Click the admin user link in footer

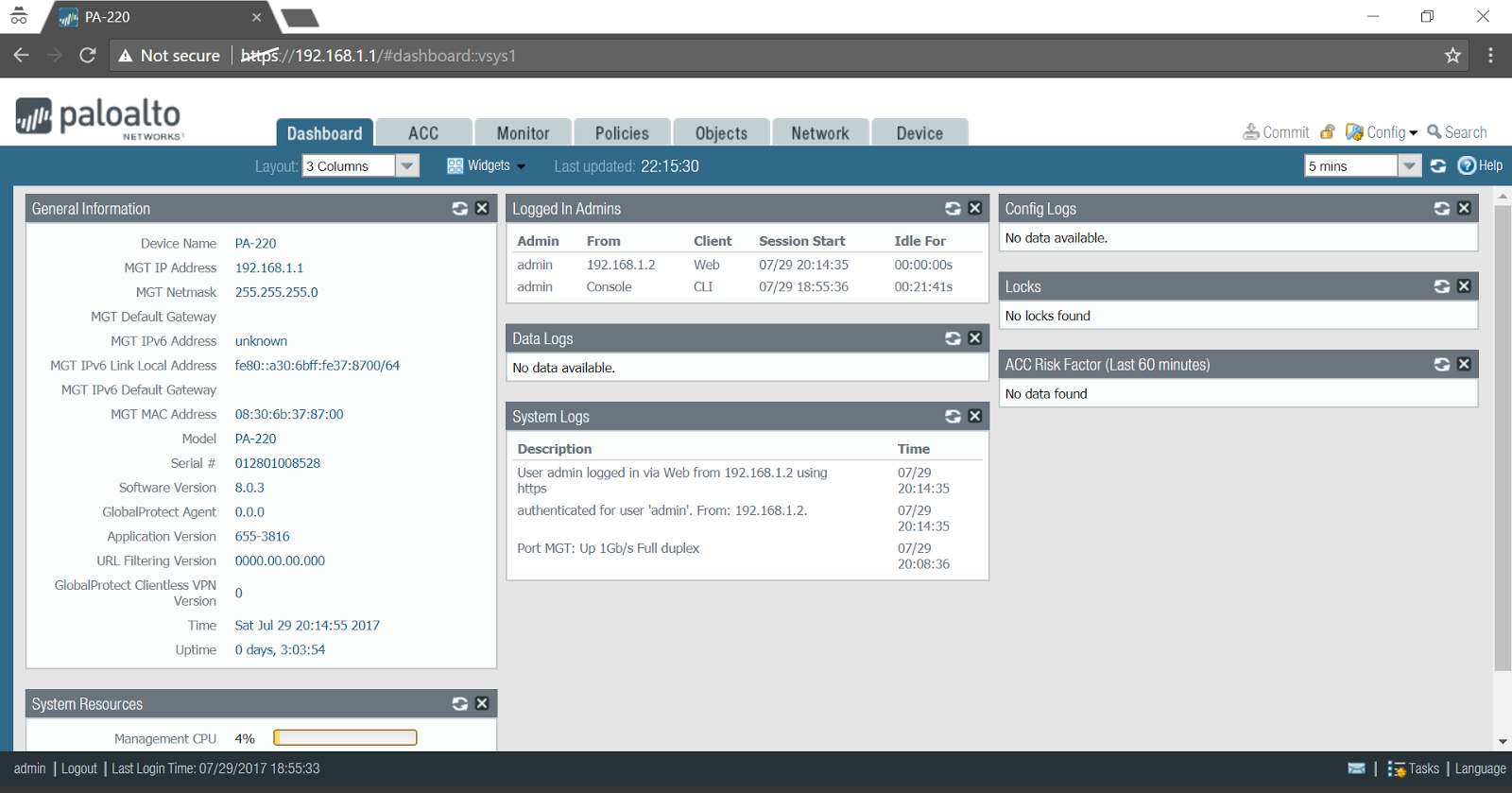[29, 768]
